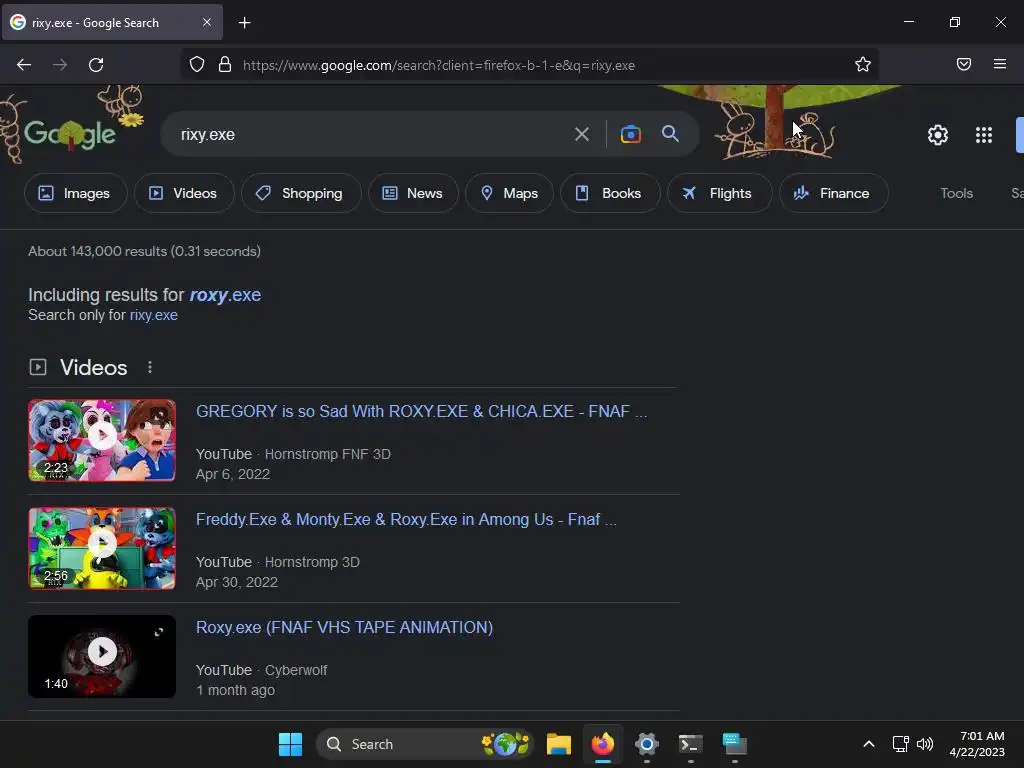Search by image with camera icon
Viewport: 1024px width, 768px height.
point(630,135)
